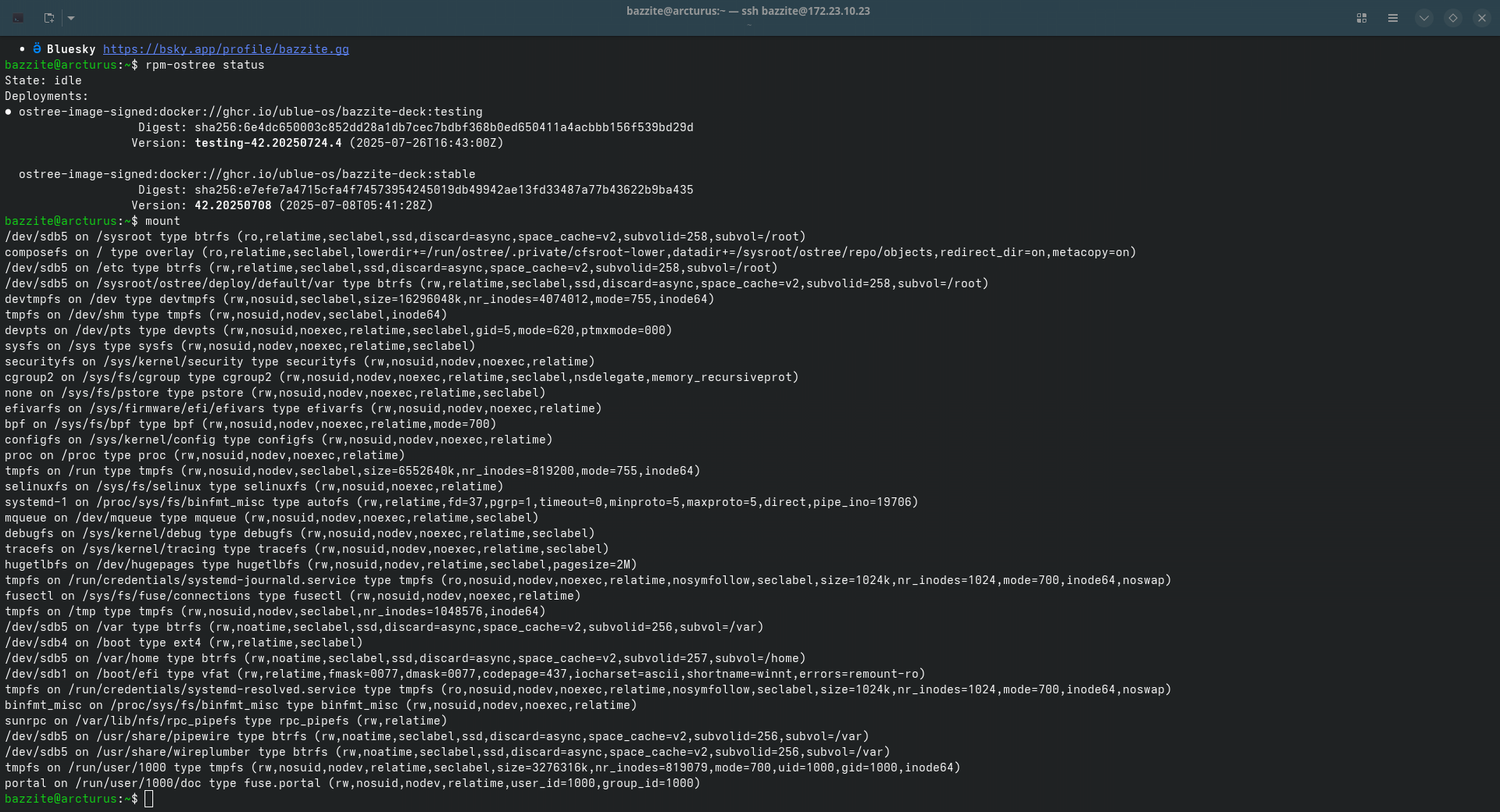
Task: Click the "composefs on / type overlay" line
Action: (x=570, y=252)
